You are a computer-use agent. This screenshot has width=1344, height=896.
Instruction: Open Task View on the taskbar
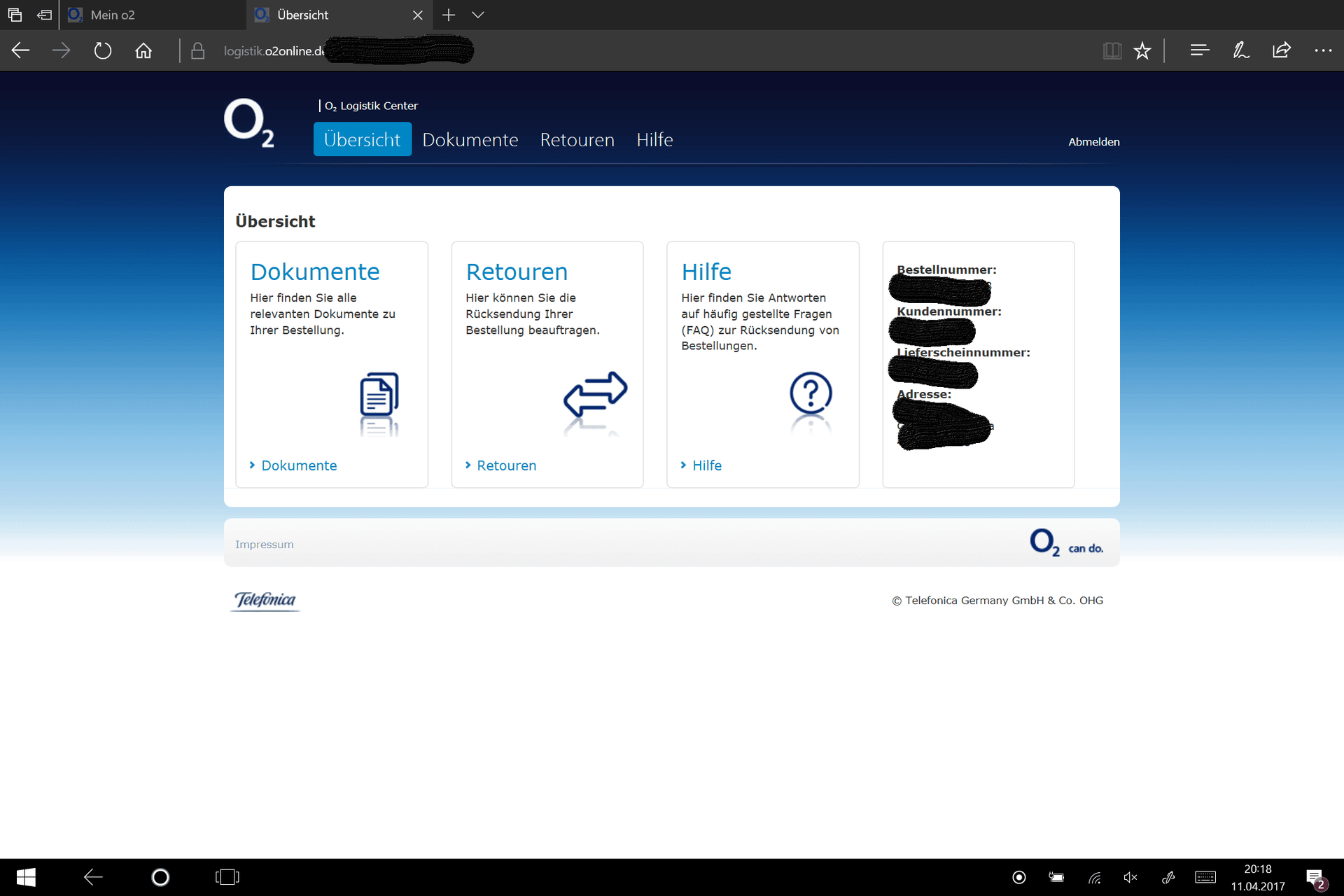click(227, 877)
